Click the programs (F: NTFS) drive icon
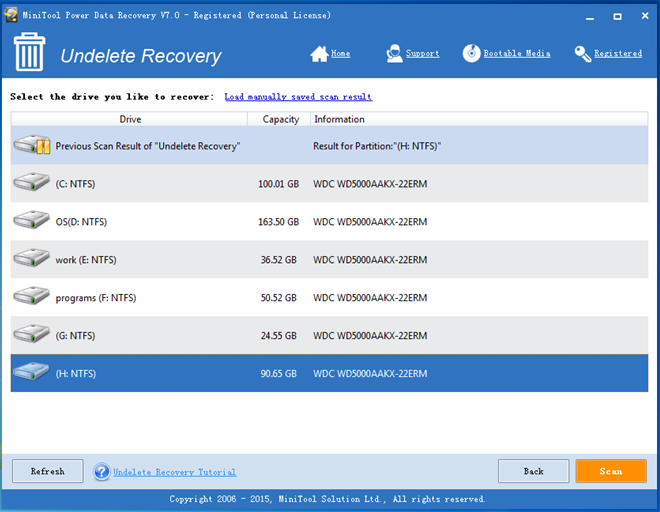This screenshot has height=512, width=660. tap(31, 296)
